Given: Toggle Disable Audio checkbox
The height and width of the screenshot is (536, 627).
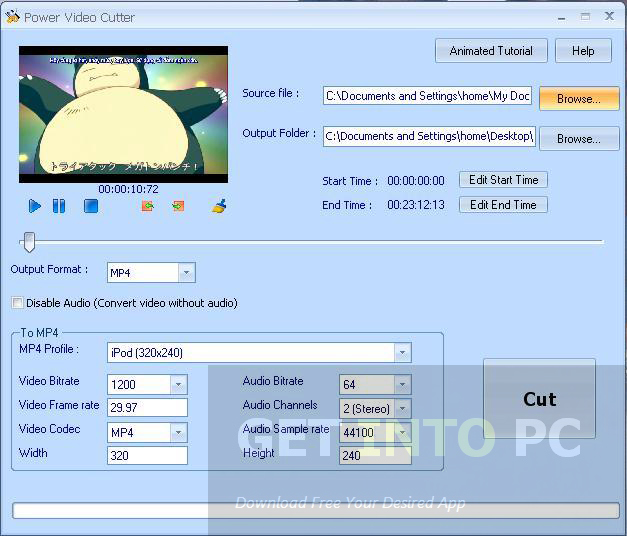Looking at the screenshot, I should (17, 303).
